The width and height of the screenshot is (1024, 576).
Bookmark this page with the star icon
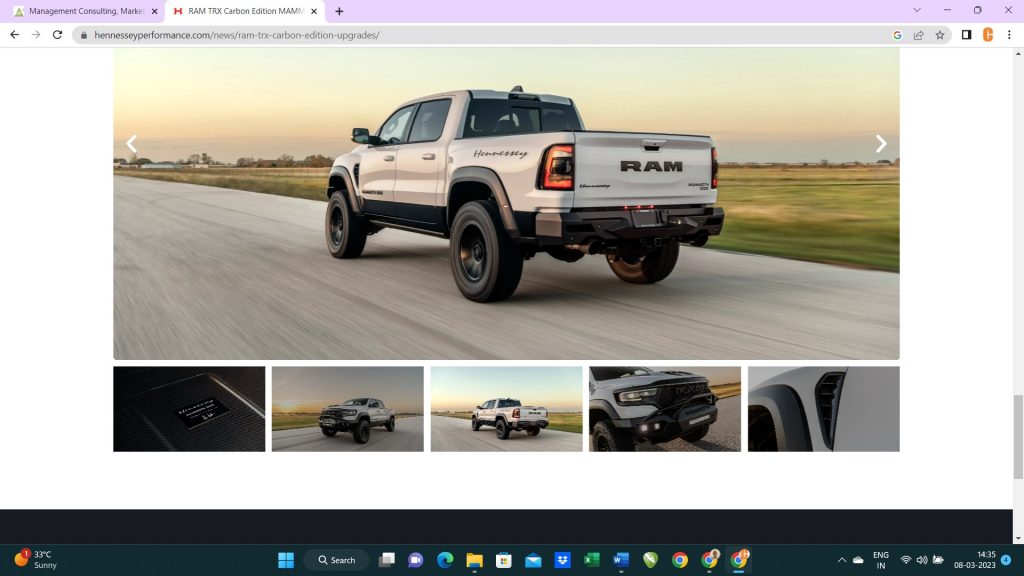(940, 35)
